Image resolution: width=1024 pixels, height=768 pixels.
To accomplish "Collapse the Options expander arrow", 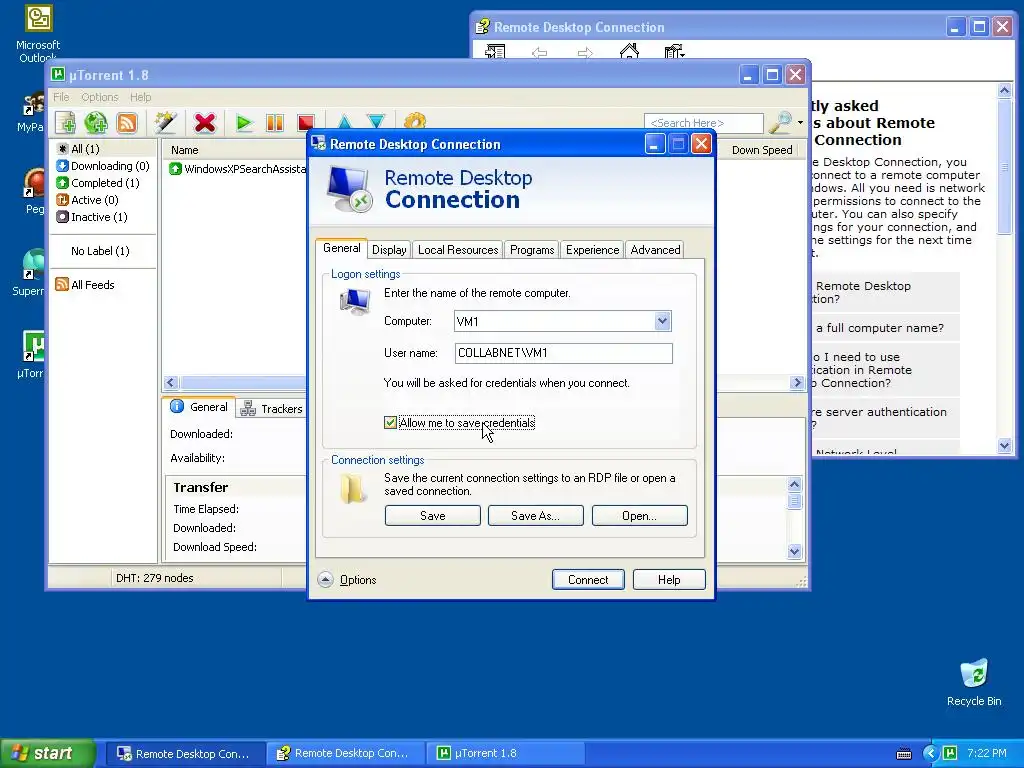I will tap(325, 579).
